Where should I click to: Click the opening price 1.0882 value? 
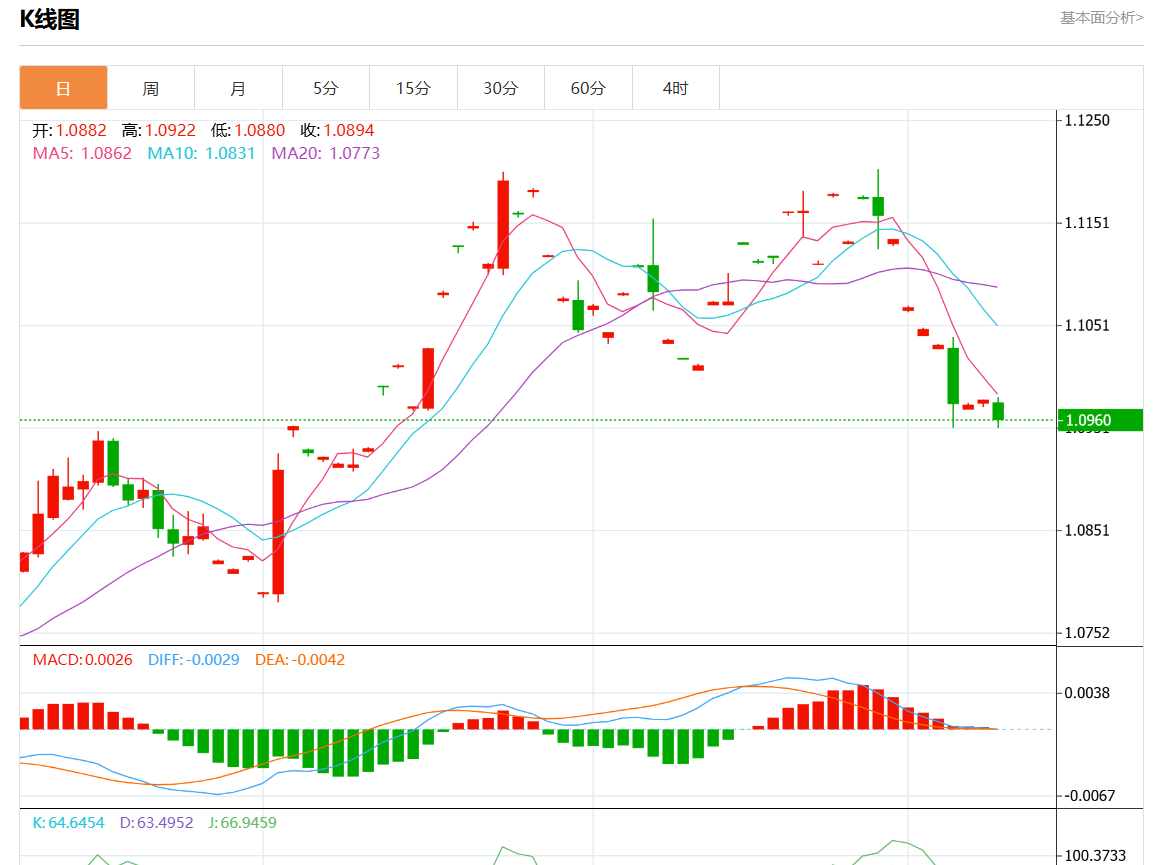click(81, 130)
